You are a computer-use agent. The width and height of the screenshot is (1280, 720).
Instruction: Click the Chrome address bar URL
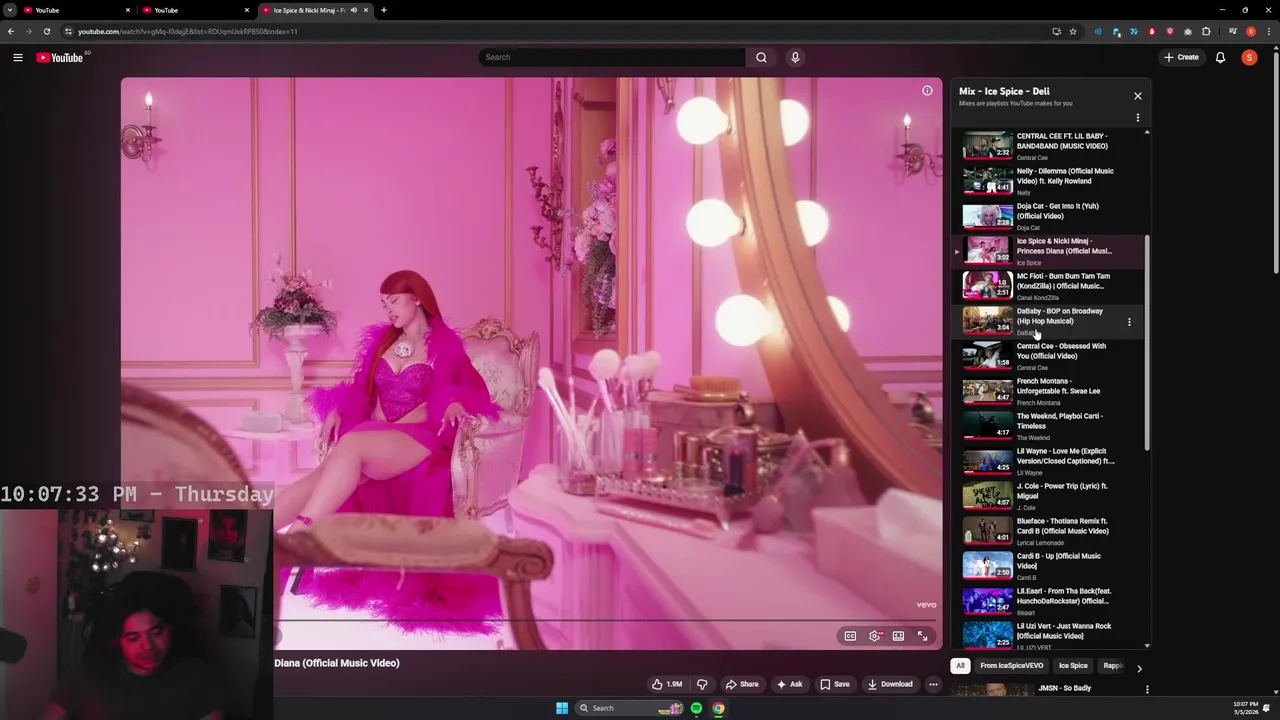[188, 31]
